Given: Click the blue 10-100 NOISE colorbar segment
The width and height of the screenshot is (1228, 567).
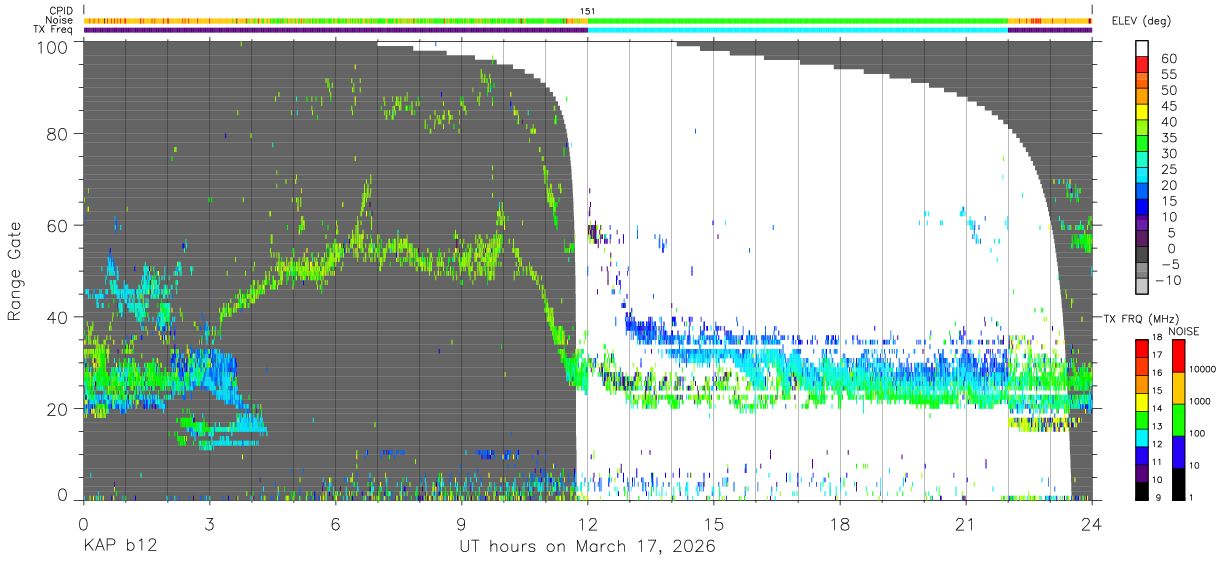Looking at the screenshot, I should [1180, 452].
